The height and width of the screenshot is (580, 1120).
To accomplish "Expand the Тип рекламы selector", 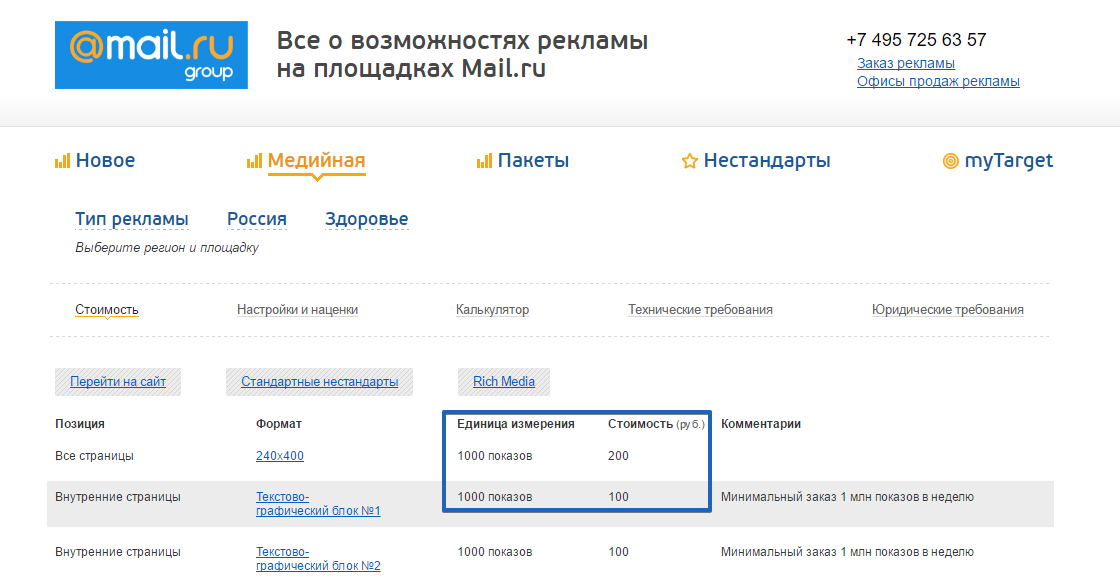I will tap(132, 219).
